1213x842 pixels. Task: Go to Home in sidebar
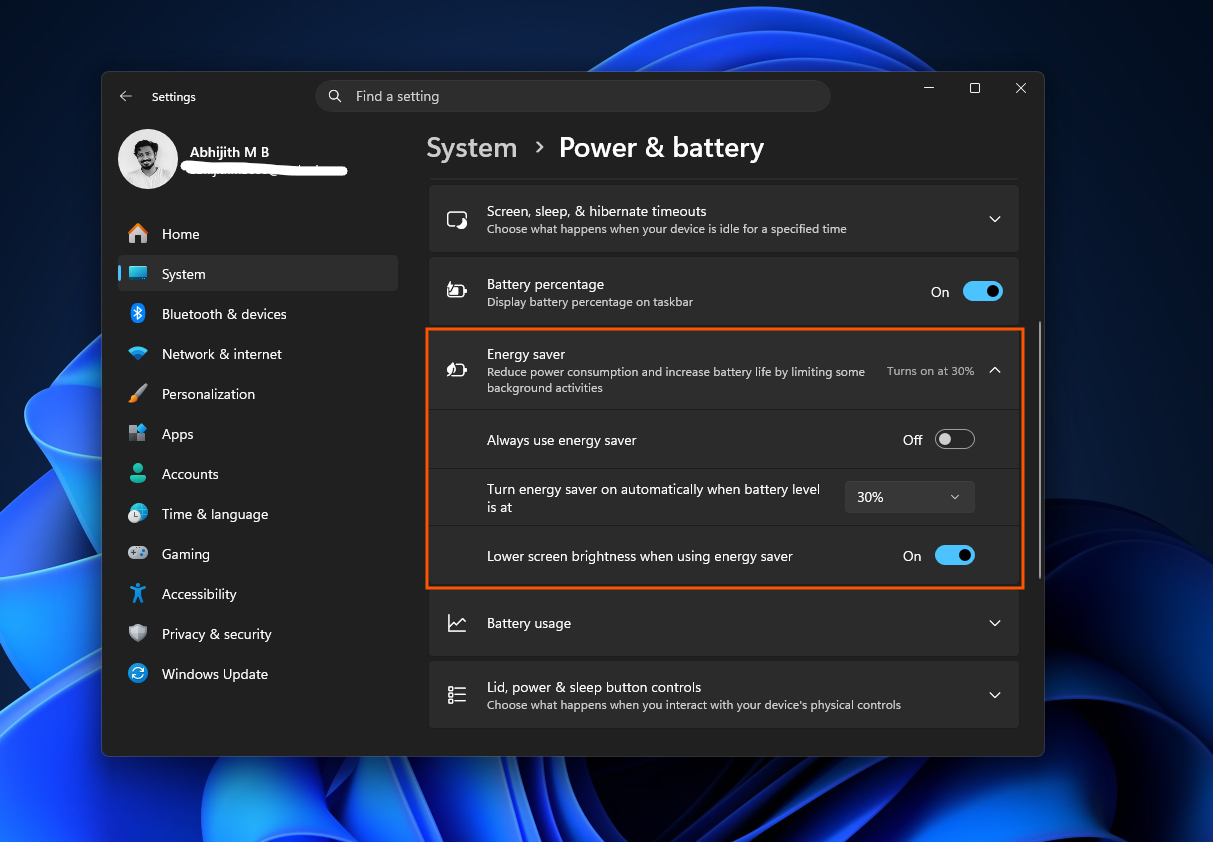pos(258,234)
